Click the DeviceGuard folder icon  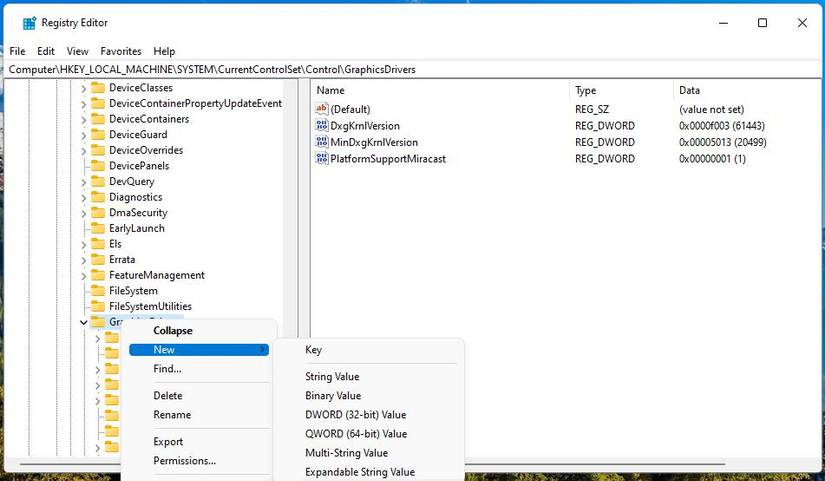[x=98, y=134]
